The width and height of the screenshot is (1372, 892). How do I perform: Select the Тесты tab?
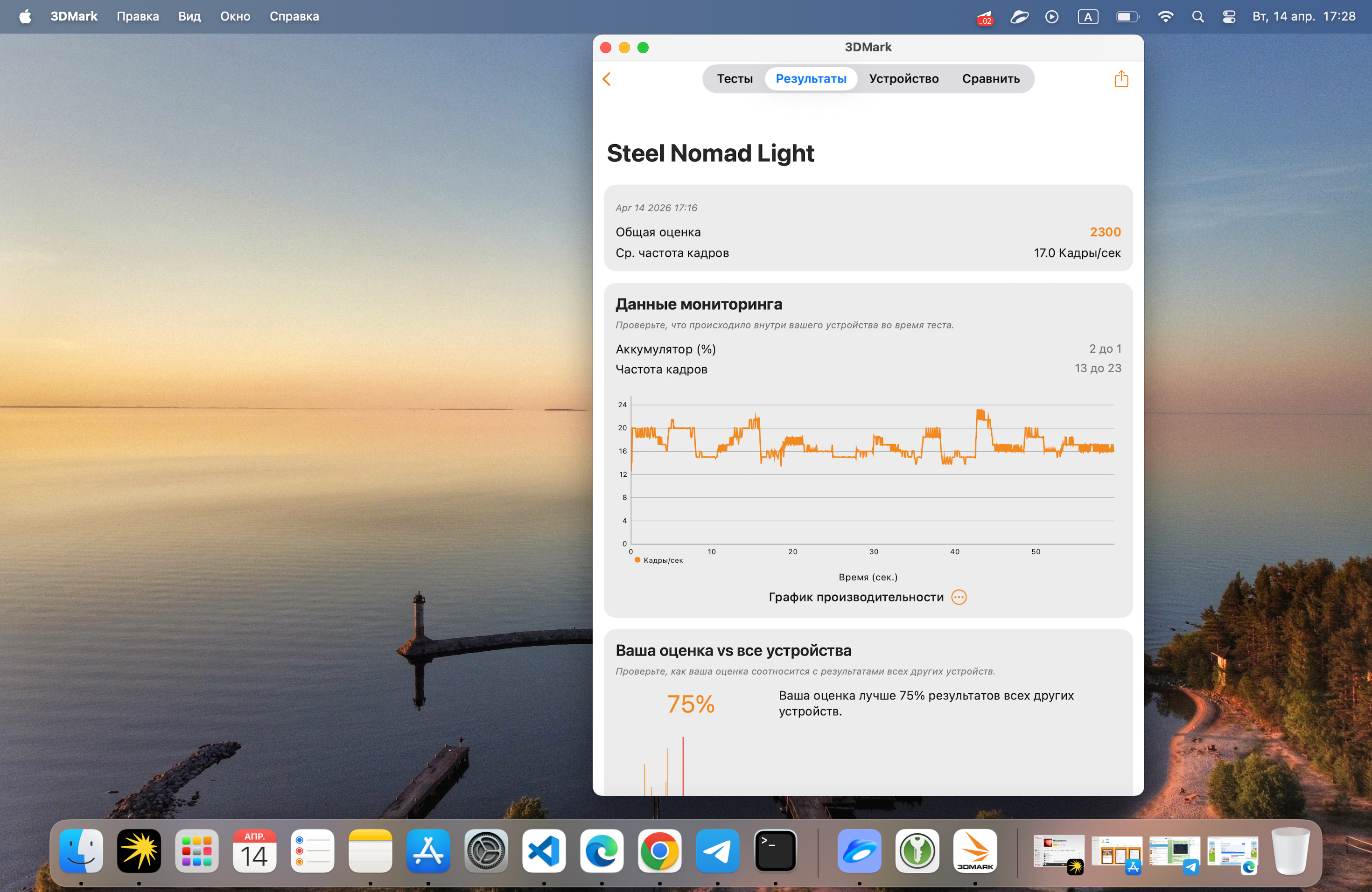[x=735, y=79]
